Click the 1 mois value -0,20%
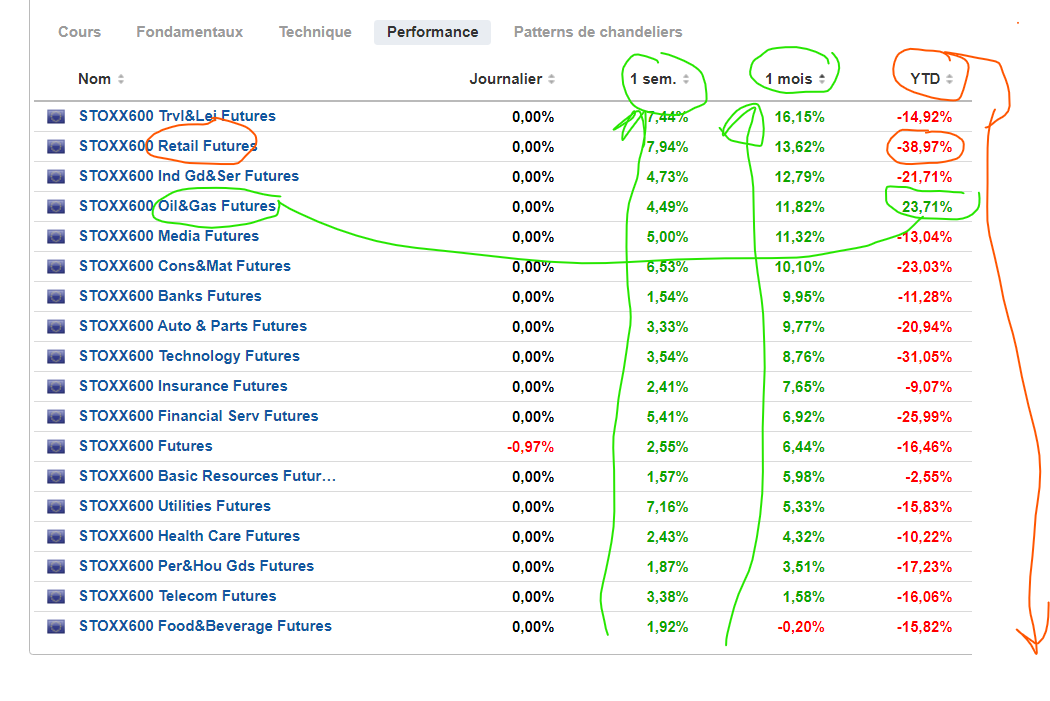The width and height of the screenshot is (1050, 701). point(801,627)
